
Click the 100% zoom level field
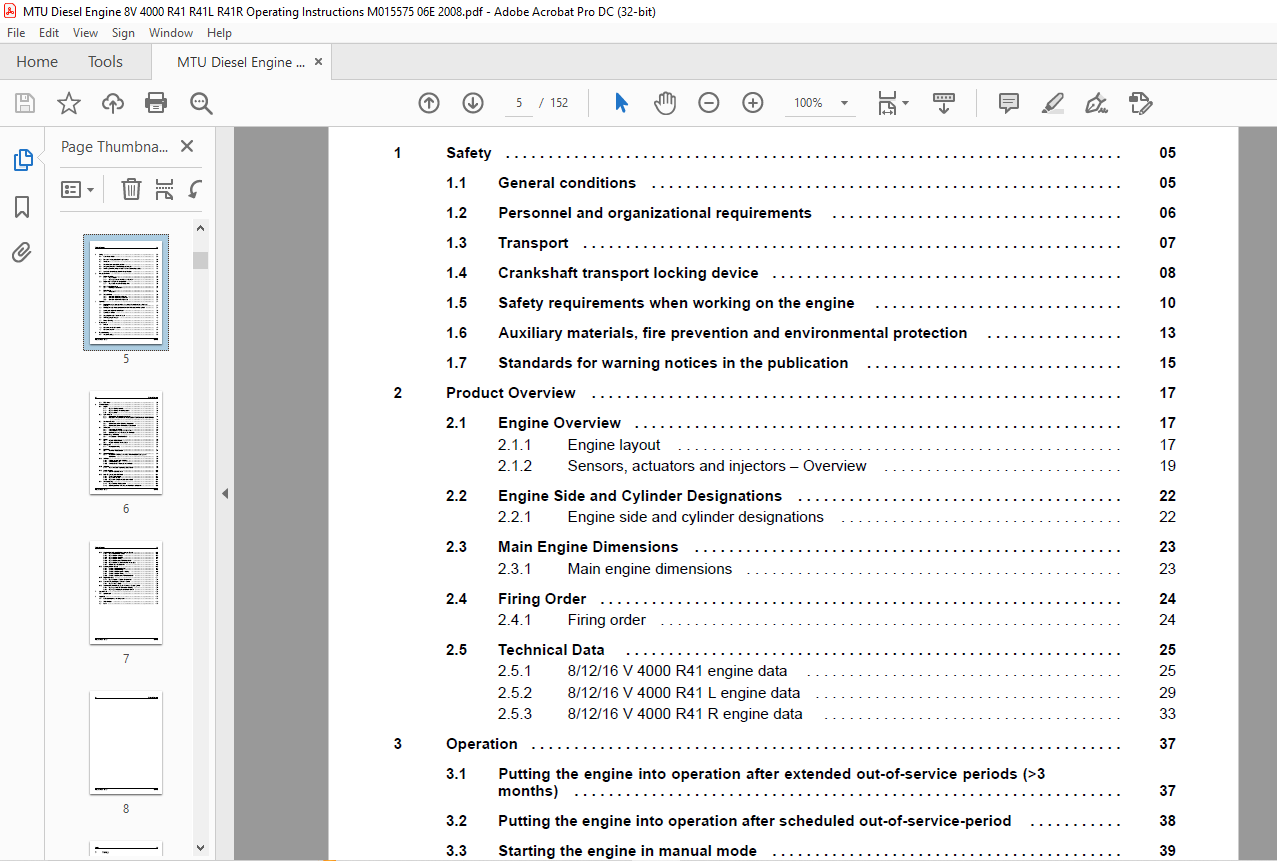808,103
